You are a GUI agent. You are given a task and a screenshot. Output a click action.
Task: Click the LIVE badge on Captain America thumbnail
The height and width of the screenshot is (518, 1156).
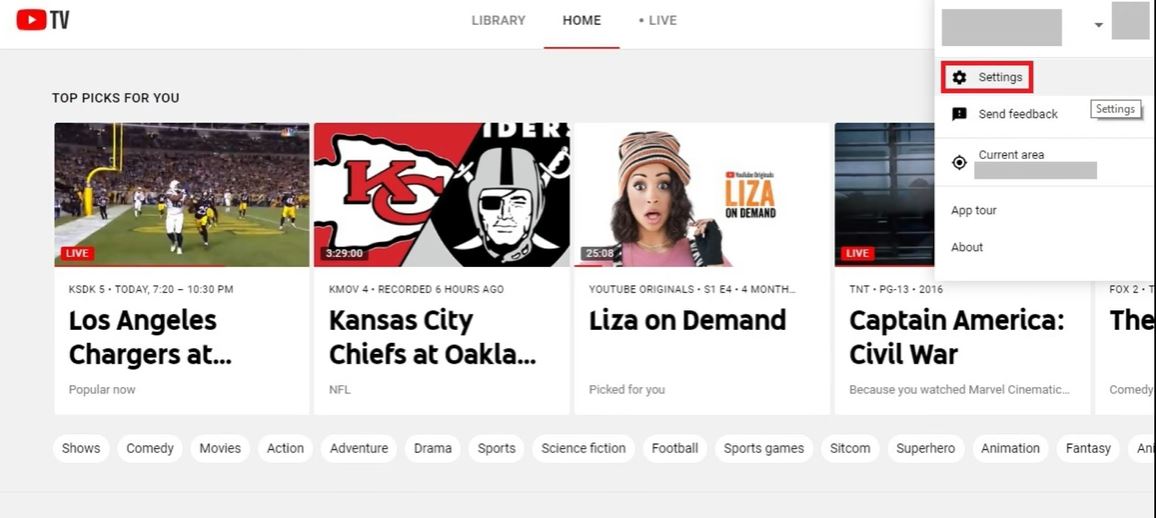pyautogui.click(x=857, y=253)
